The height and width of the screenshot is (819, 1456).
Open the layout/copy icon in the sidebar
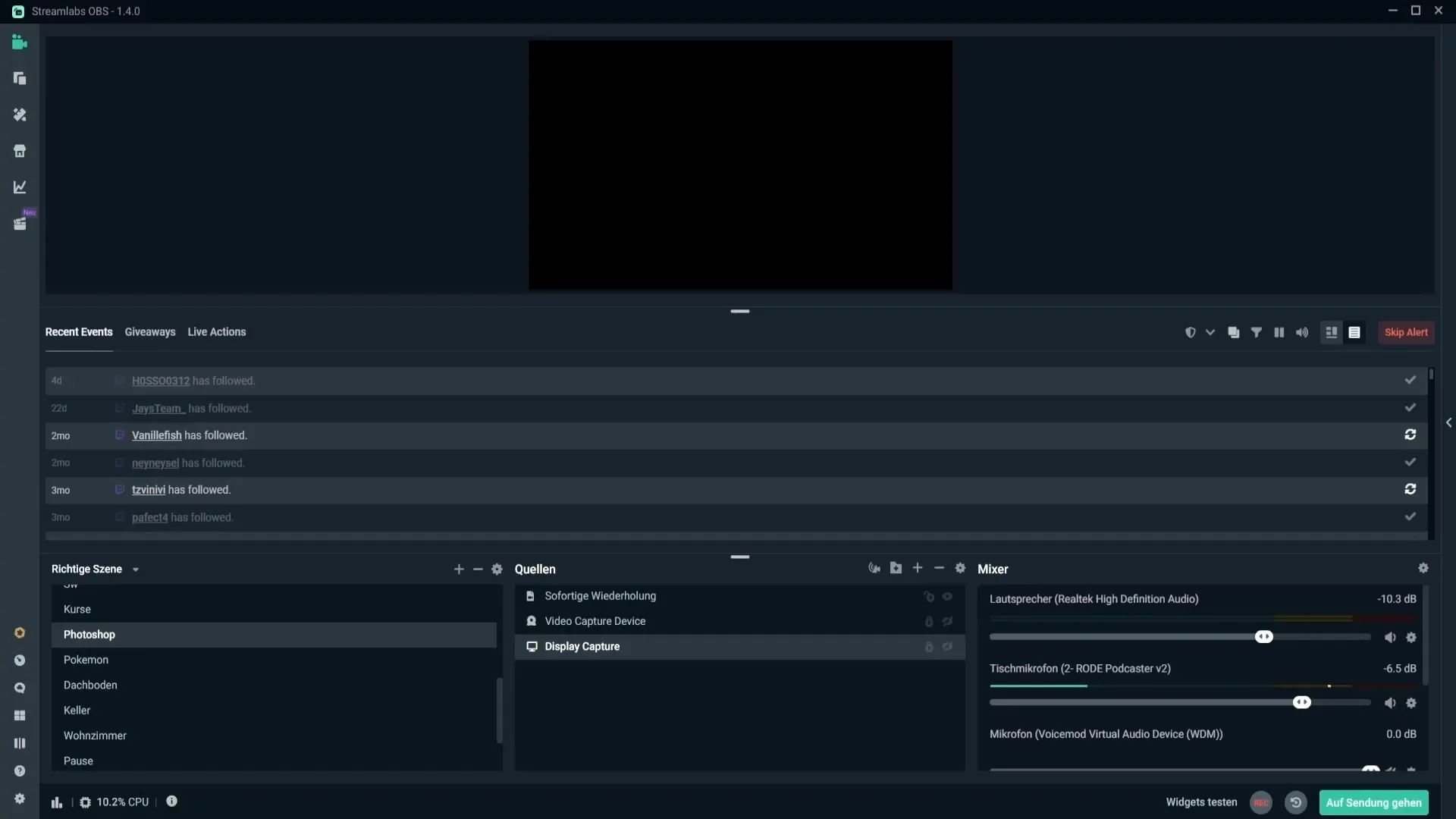[x=20, y=79]
